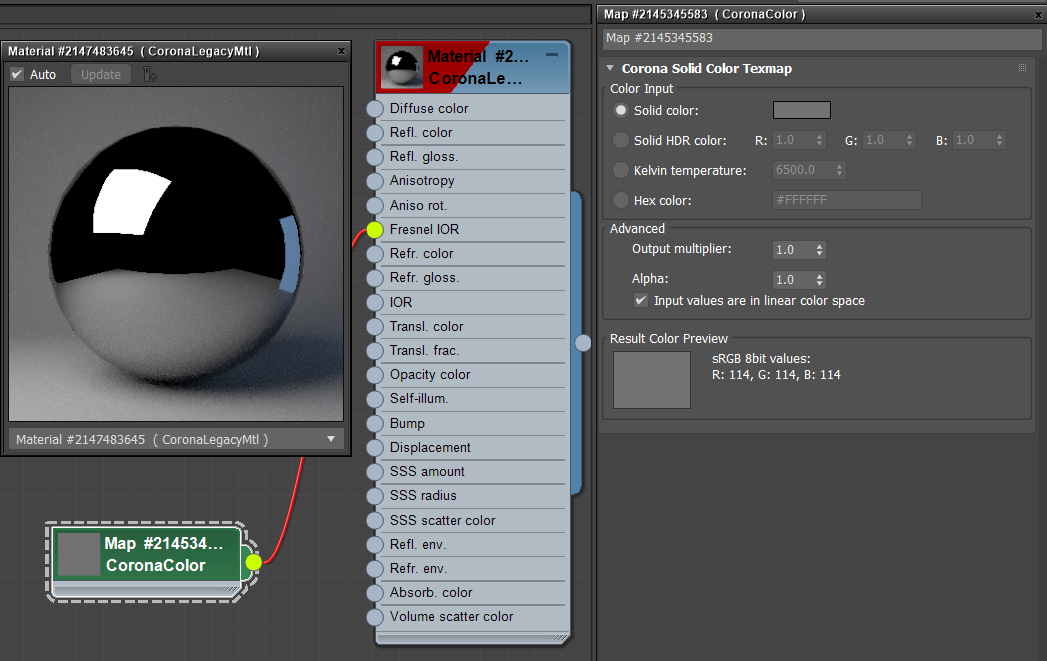Click the material node sphere thumbnail

[402, 67]
